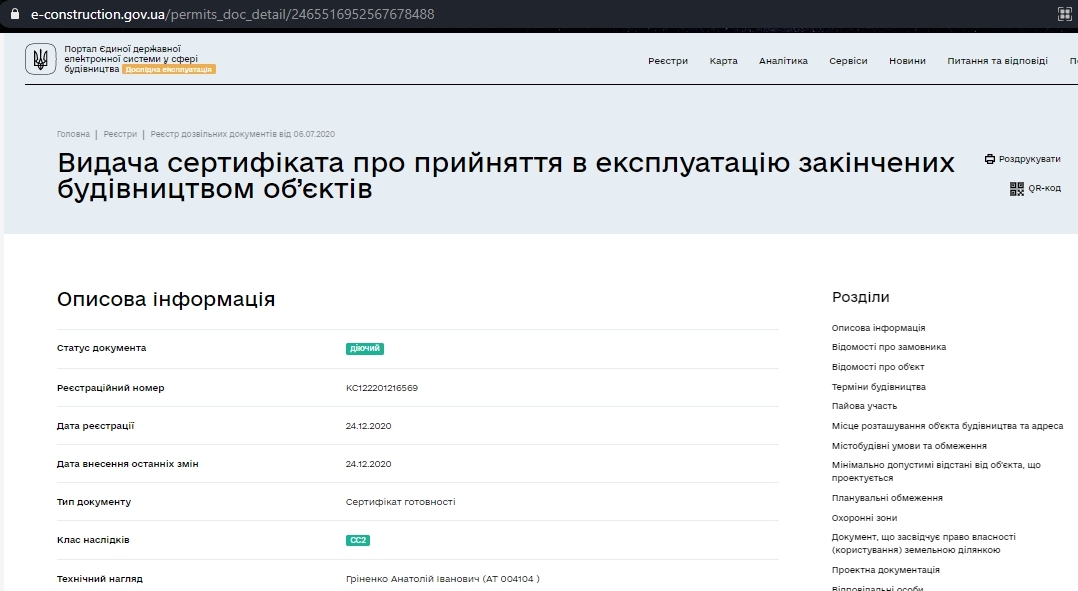Jump to Терміни будівництва section

(879, 387)
